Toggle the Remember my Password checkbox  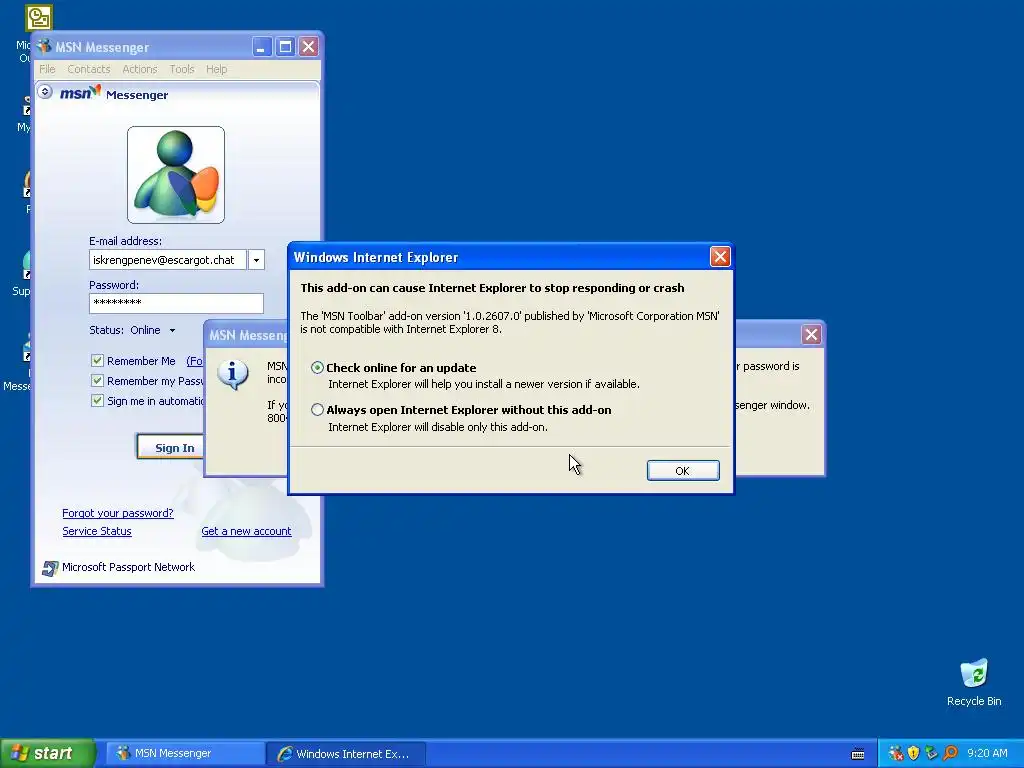coord(97,381)
